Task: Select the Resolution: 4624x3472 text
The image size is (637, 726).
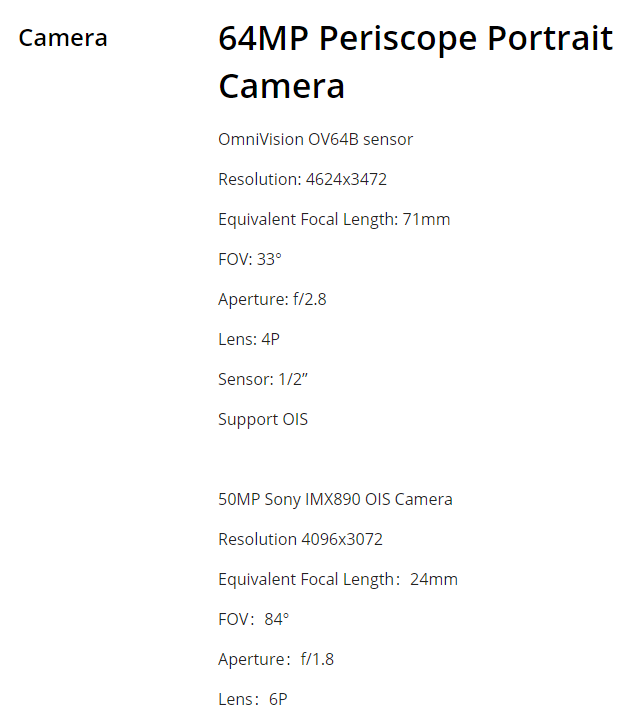Action: [x=302, y=179]
